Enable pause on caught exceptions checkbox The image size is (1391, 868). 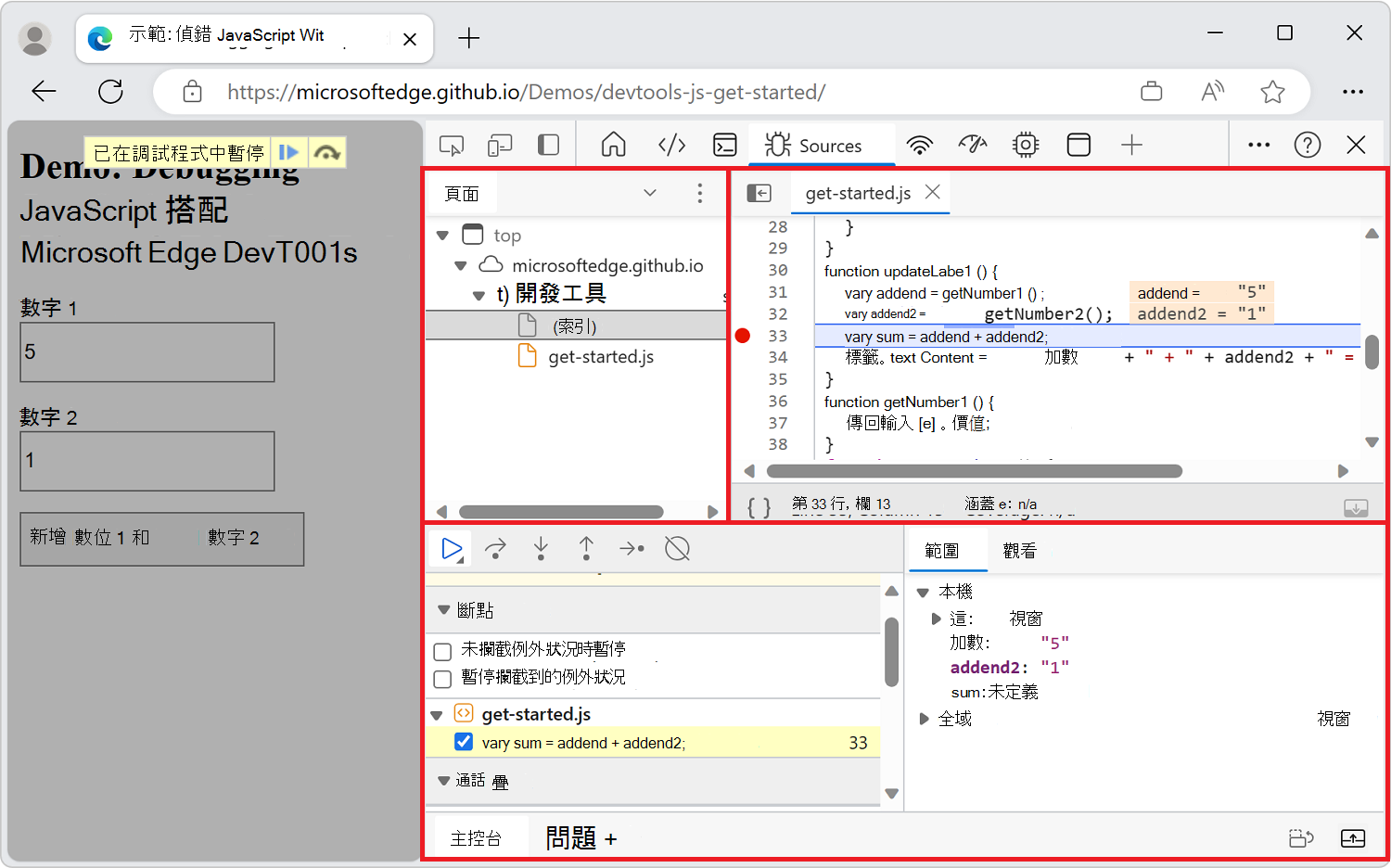(442, 678)
